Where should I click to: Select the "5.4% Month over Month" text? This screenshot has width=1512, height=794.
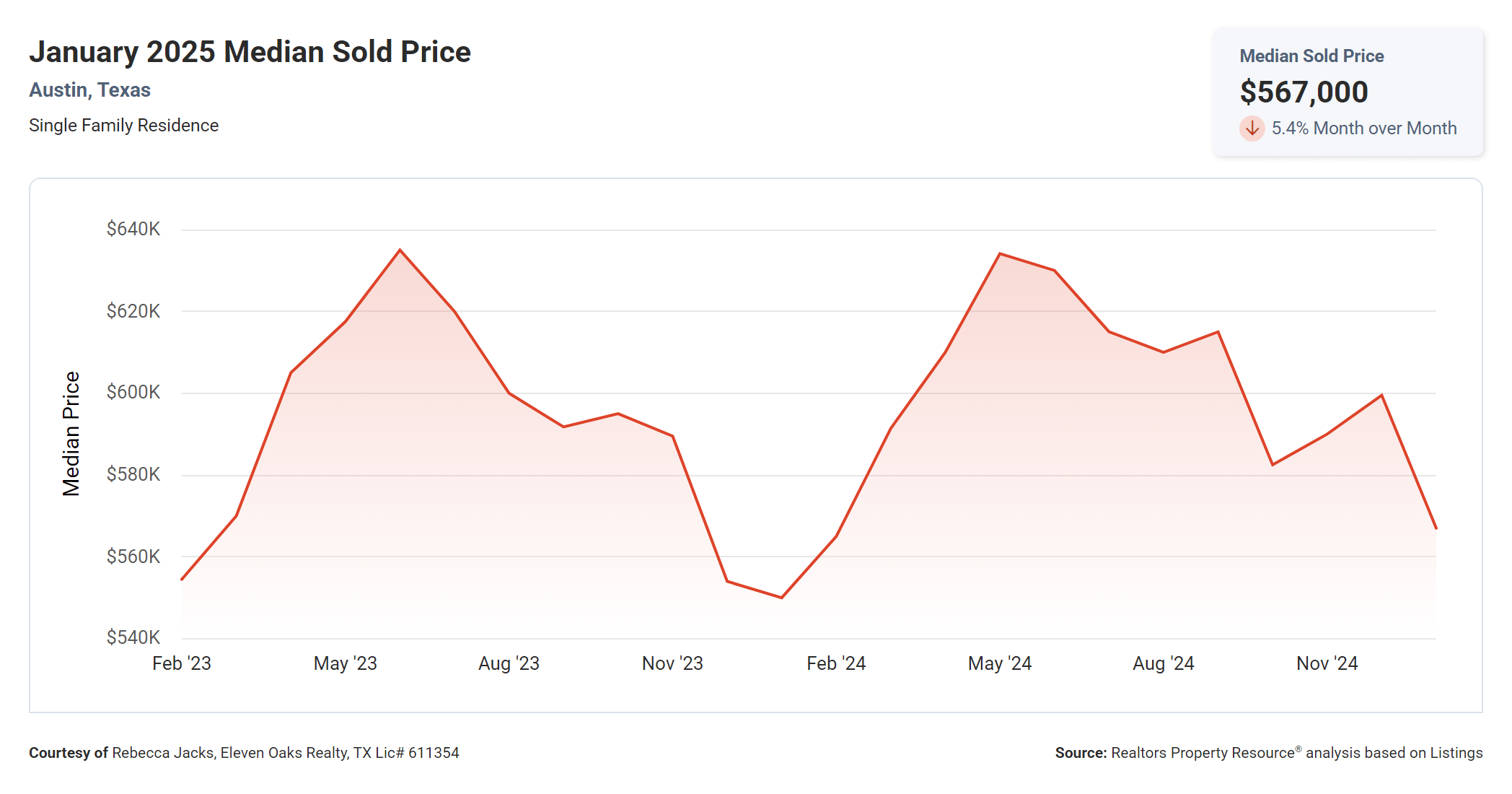click(1363, 128)
